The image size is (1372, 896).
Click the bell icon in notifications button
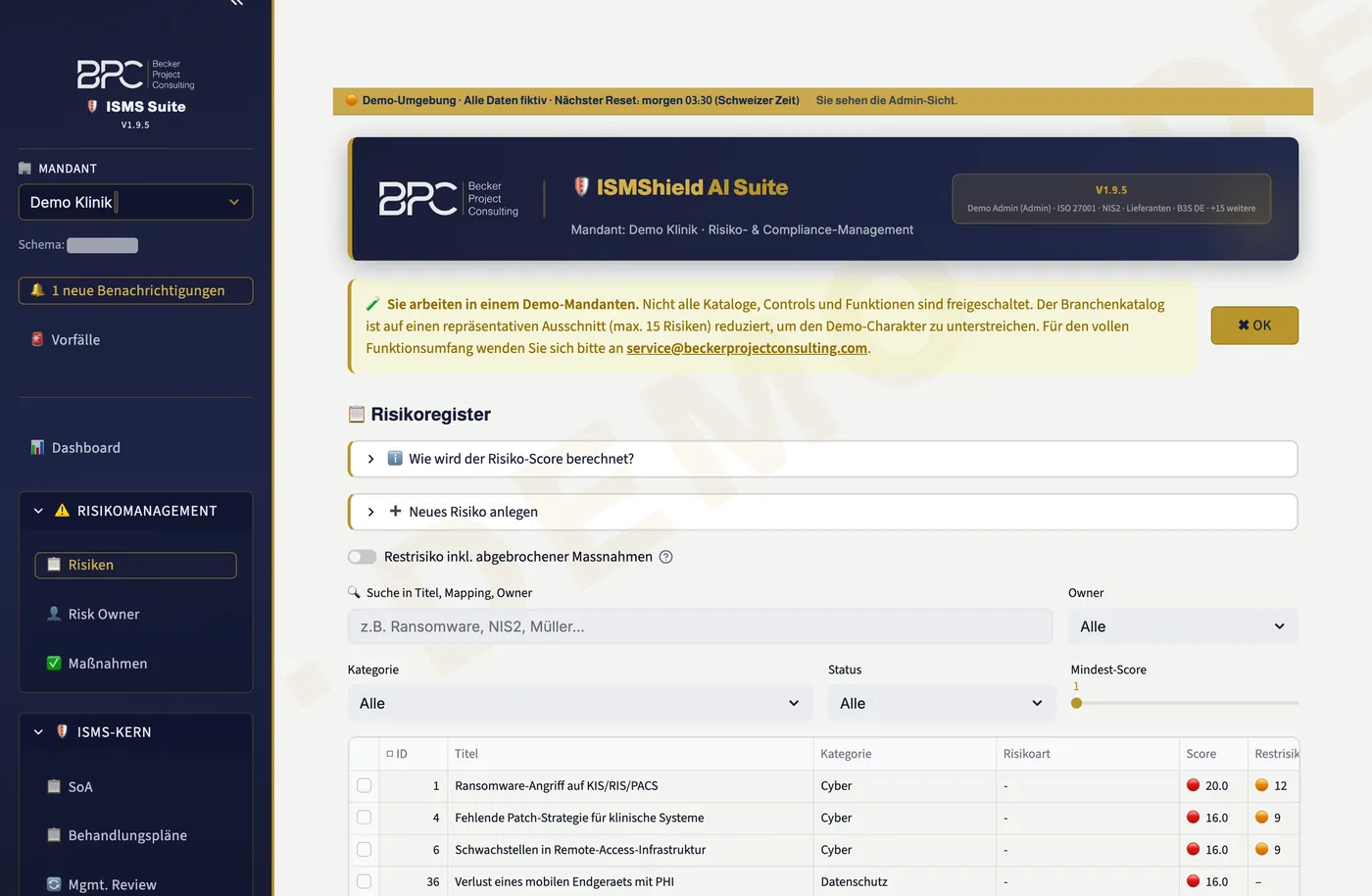click(37, 290)
